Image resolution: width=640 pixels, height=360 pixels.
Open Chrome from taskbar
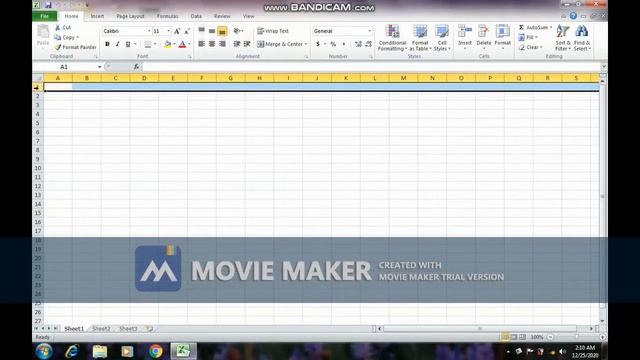tap(155, 351)
